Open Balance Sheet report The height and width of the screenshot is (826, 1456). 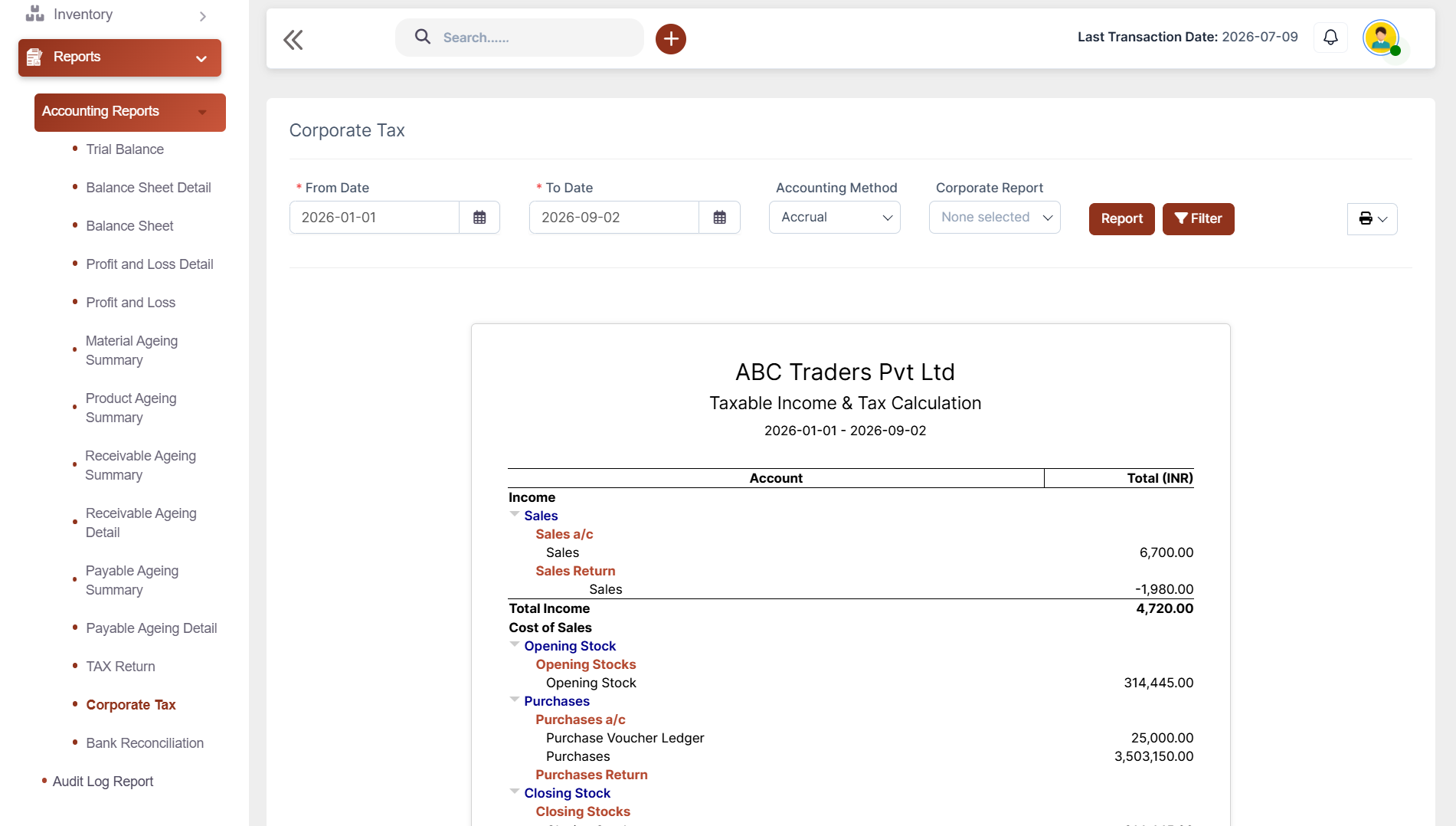point(129,226)
